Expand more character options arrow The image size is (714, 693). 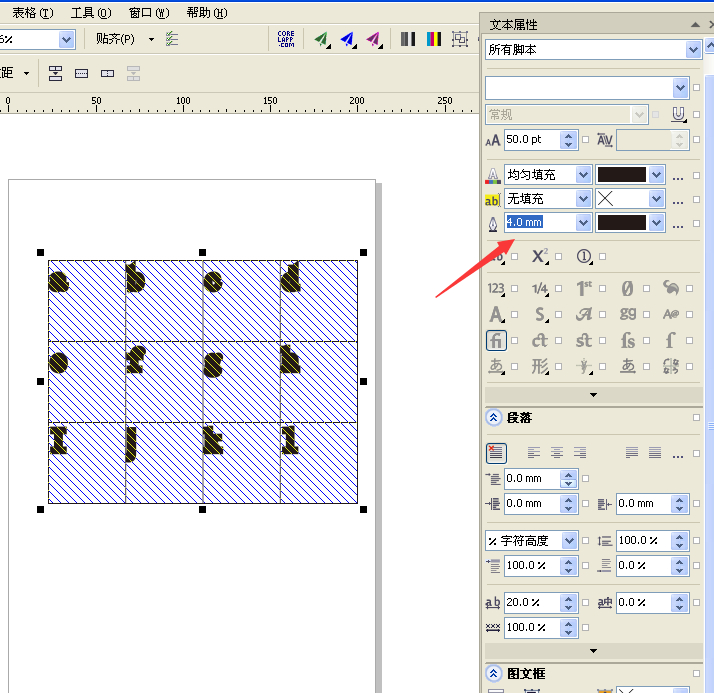click(593, 395)
